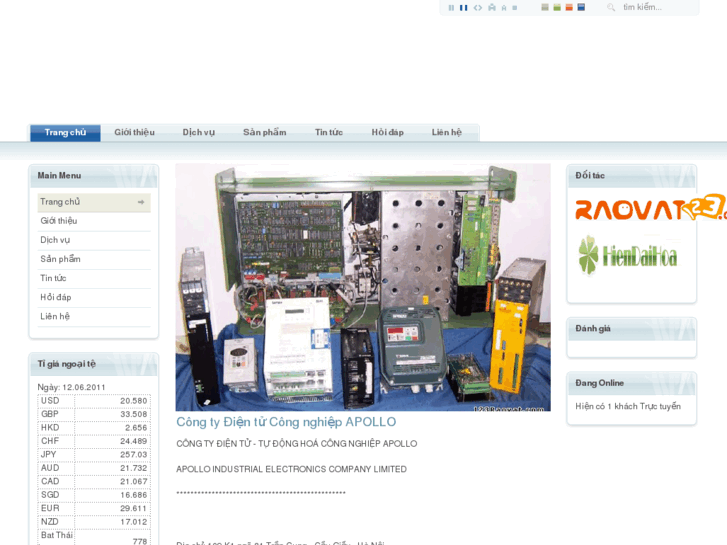Go to 'Liên hệ' in top navigation
This screenshot has height=545, width=727.
coord(446,133)
